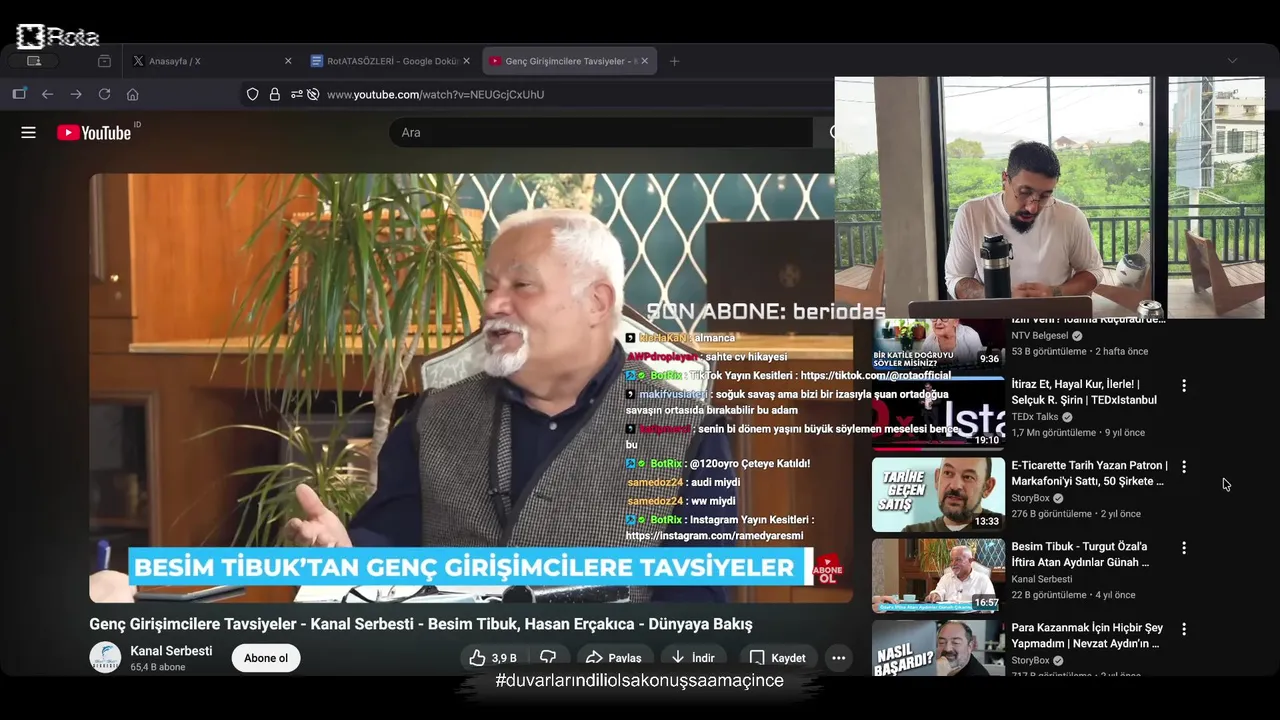Open the YouTube hamburger guide menu
The image size is (1280, 720).
tap(28, 132)
